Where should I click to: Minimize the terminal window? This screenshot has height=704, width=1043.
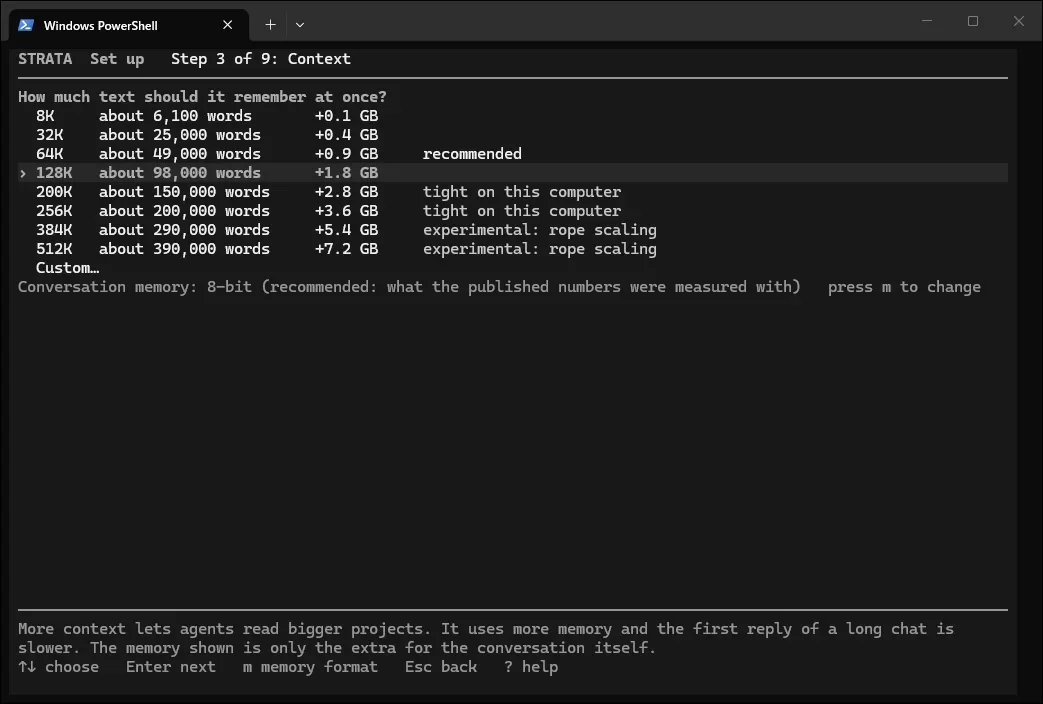click(927, 21)
